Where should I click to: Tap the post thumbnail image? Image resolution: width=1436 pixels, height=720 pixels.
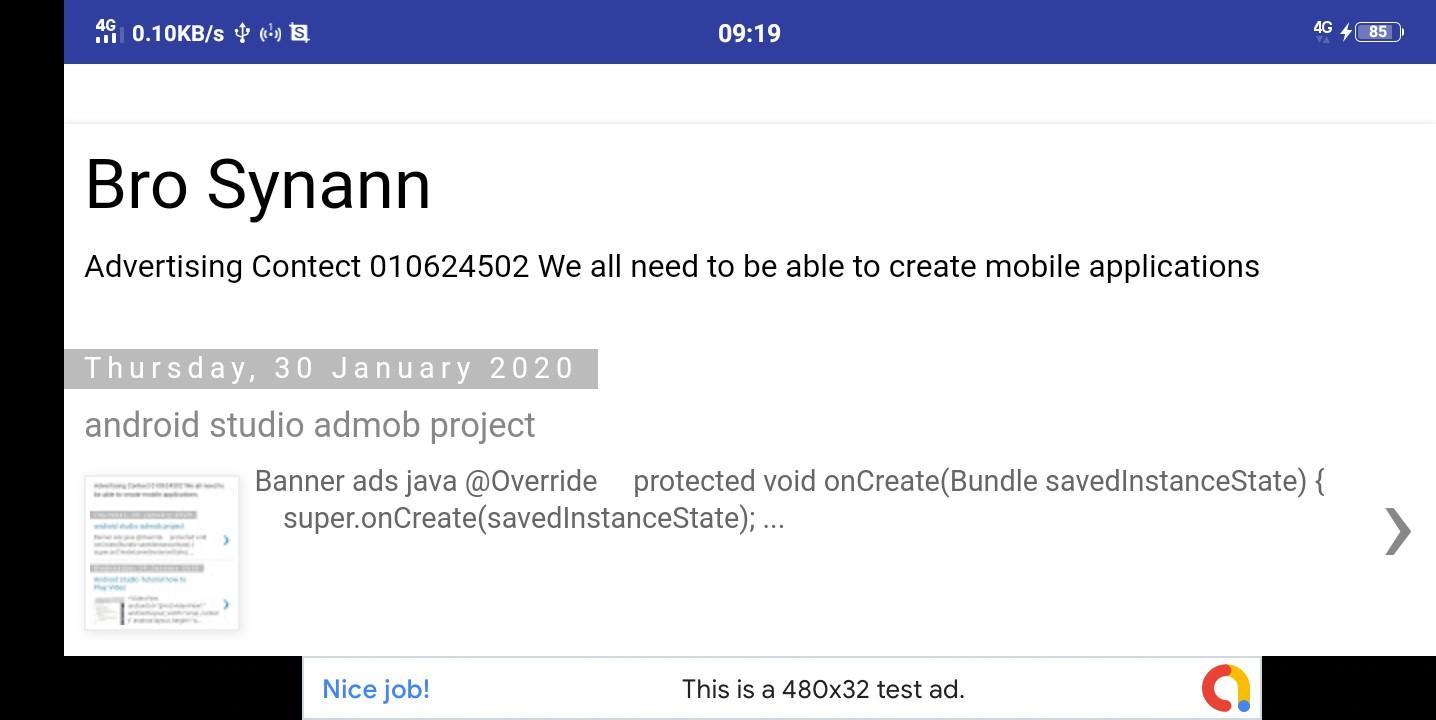[x=162, y=553]
